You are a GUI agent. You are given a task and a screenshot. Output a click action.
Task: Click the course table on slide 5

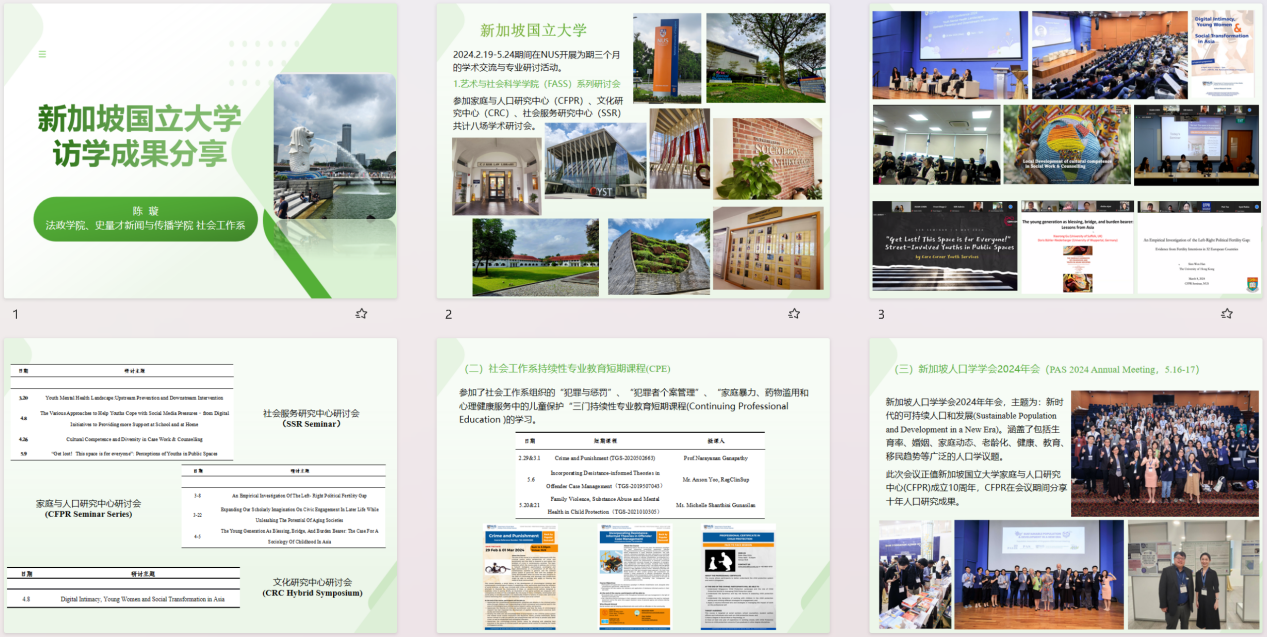611,475
